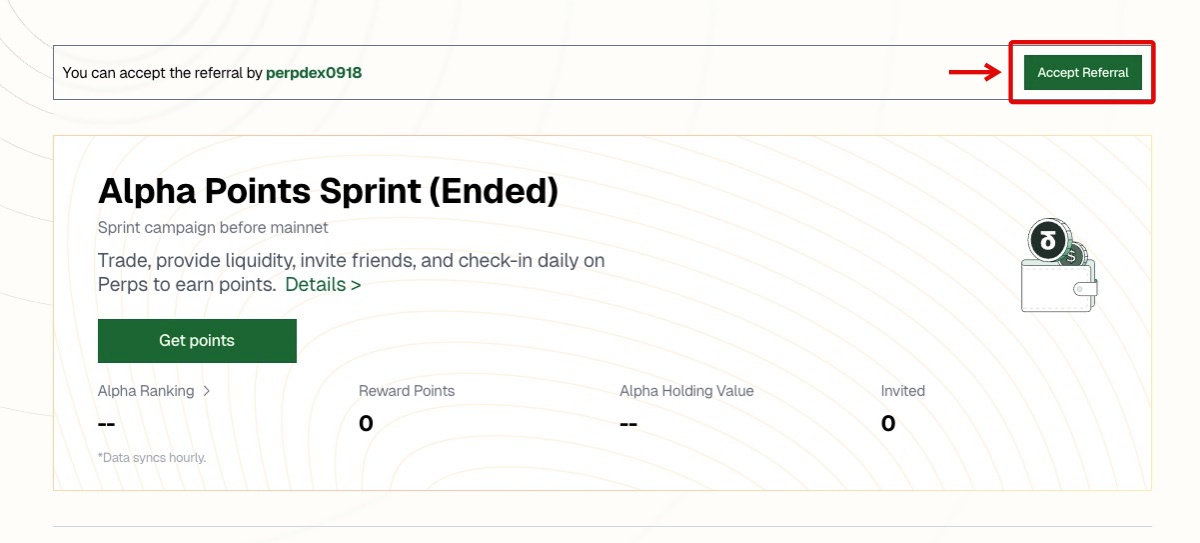
Task: Click the Alpha Ranking dashes value
Action: (107, 424)
